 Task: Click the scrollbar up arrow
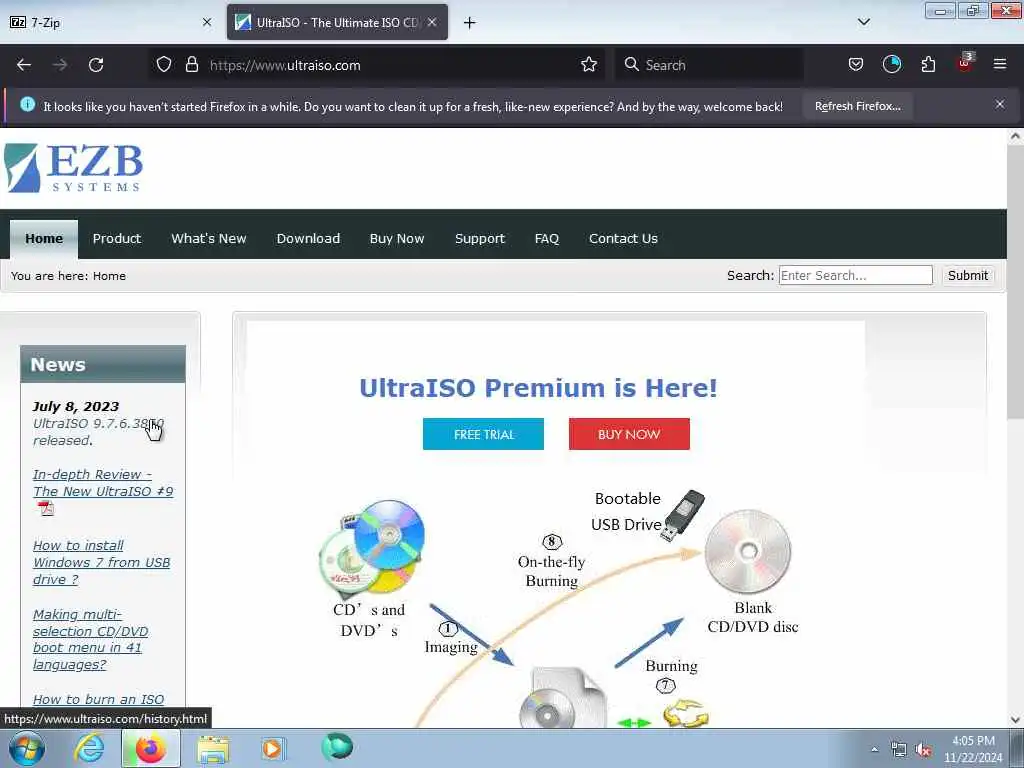point(1015,136)
